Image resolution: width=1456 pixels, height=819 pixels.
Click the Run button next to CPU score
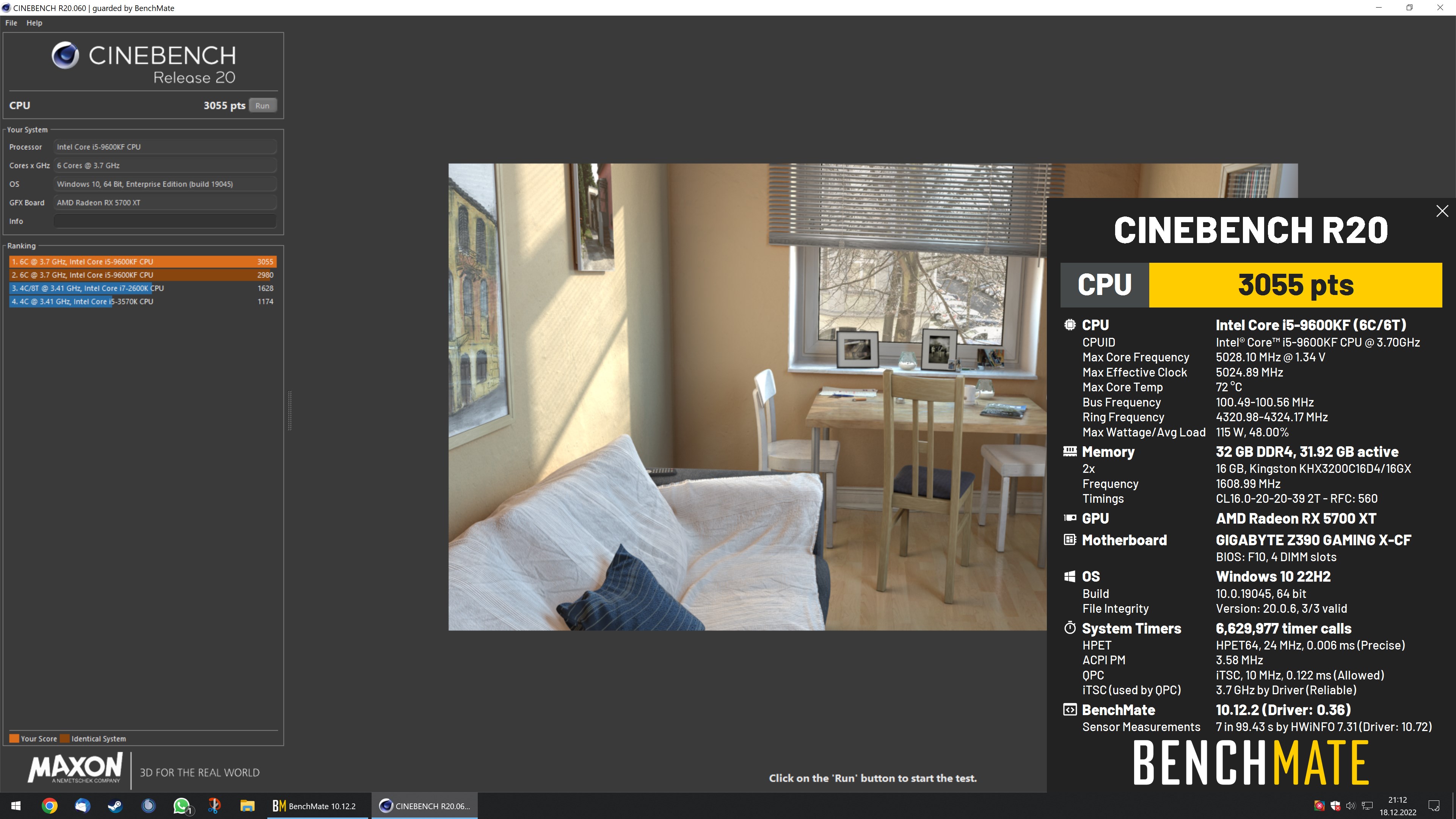point(262,106)
